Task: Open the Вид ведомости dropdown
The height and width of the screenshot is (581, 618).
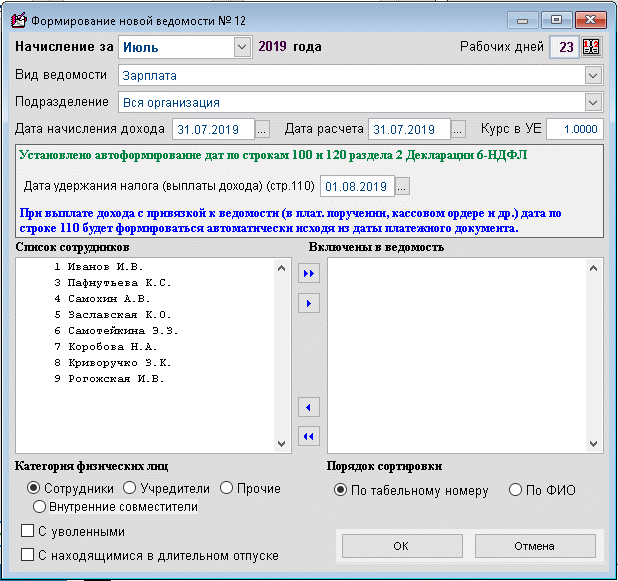Action: tap(593, 75)
